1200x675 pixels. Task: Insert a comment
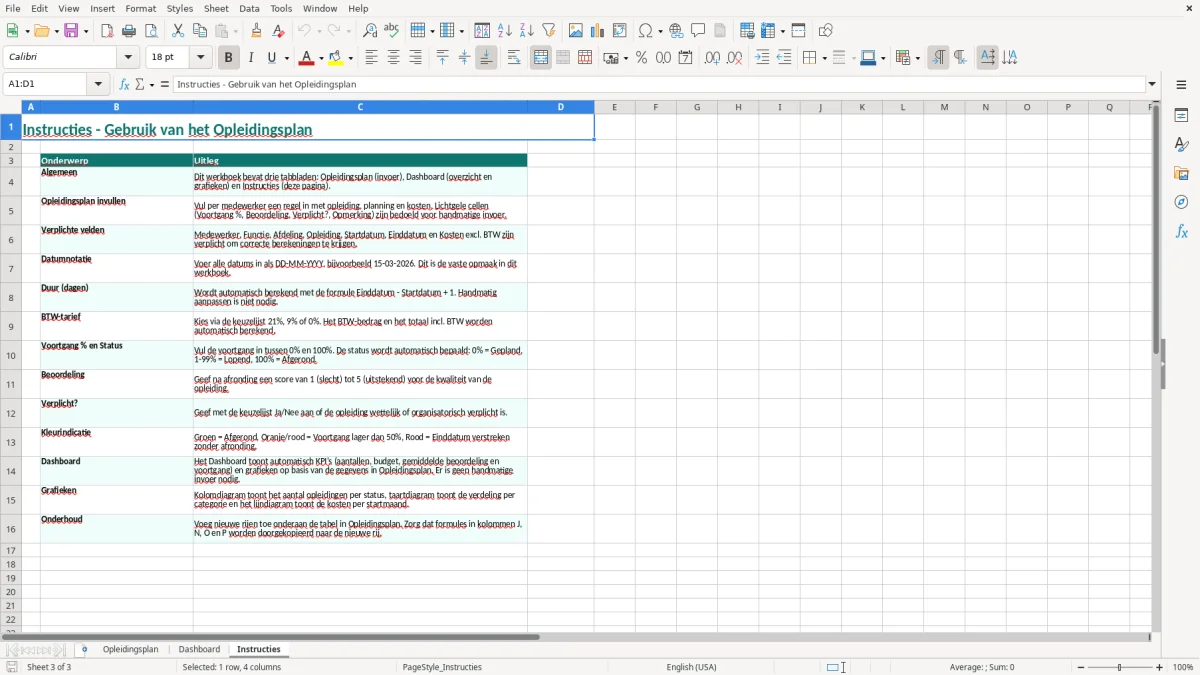coord(698,31)
